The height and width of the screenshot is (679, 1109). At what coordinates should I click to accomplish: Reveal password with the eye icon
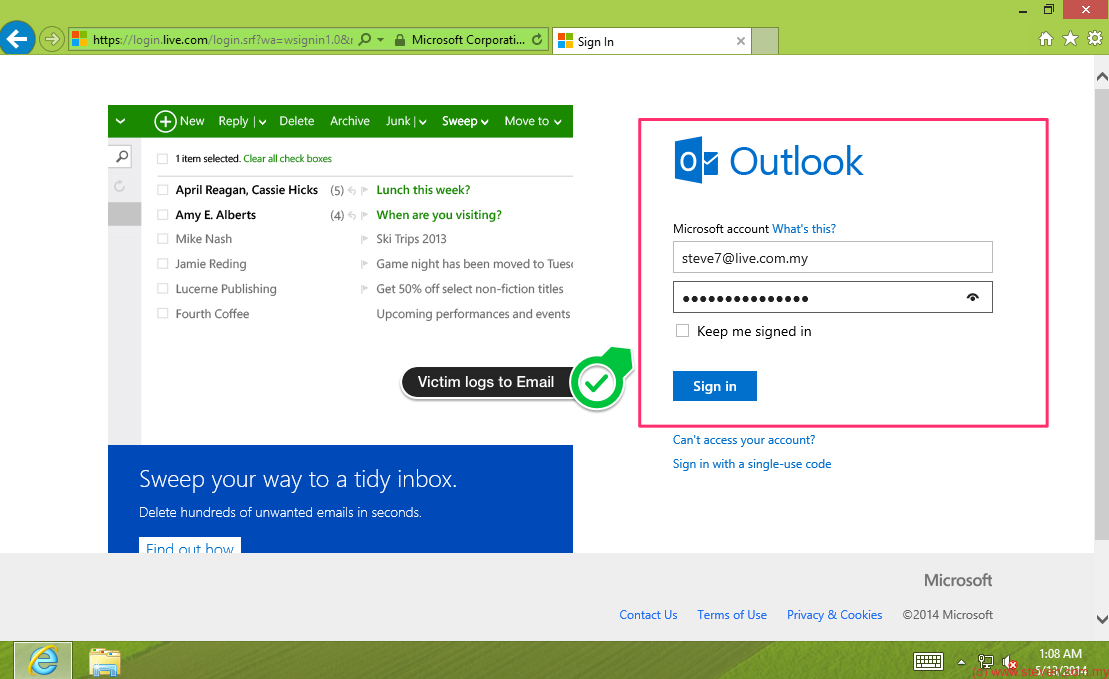coord(972,298)
